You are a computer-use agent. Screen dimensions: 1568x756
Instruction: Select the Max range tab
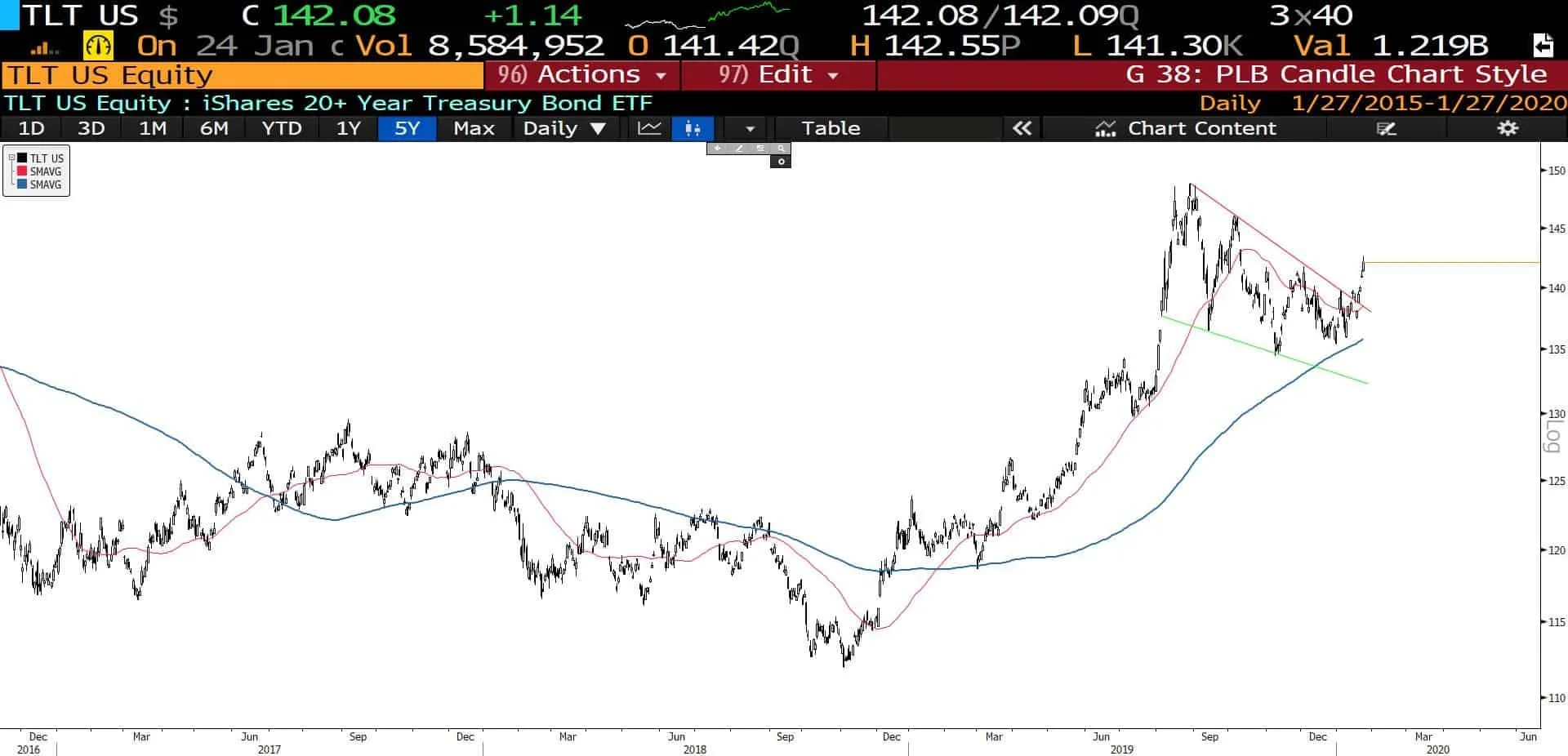tap(474, 128)
